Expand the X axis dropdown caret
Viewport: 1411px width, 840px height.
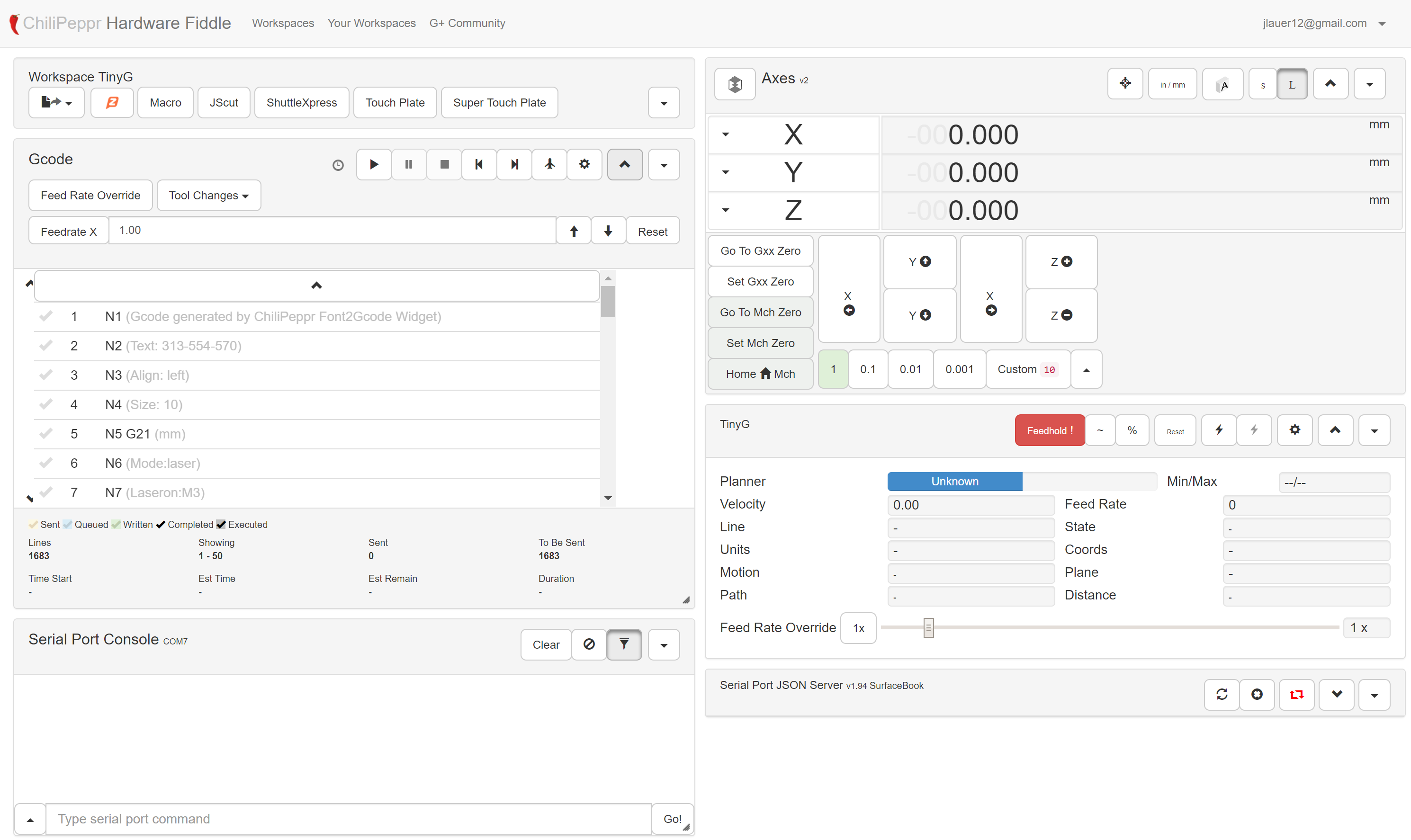tap(725, 135)
